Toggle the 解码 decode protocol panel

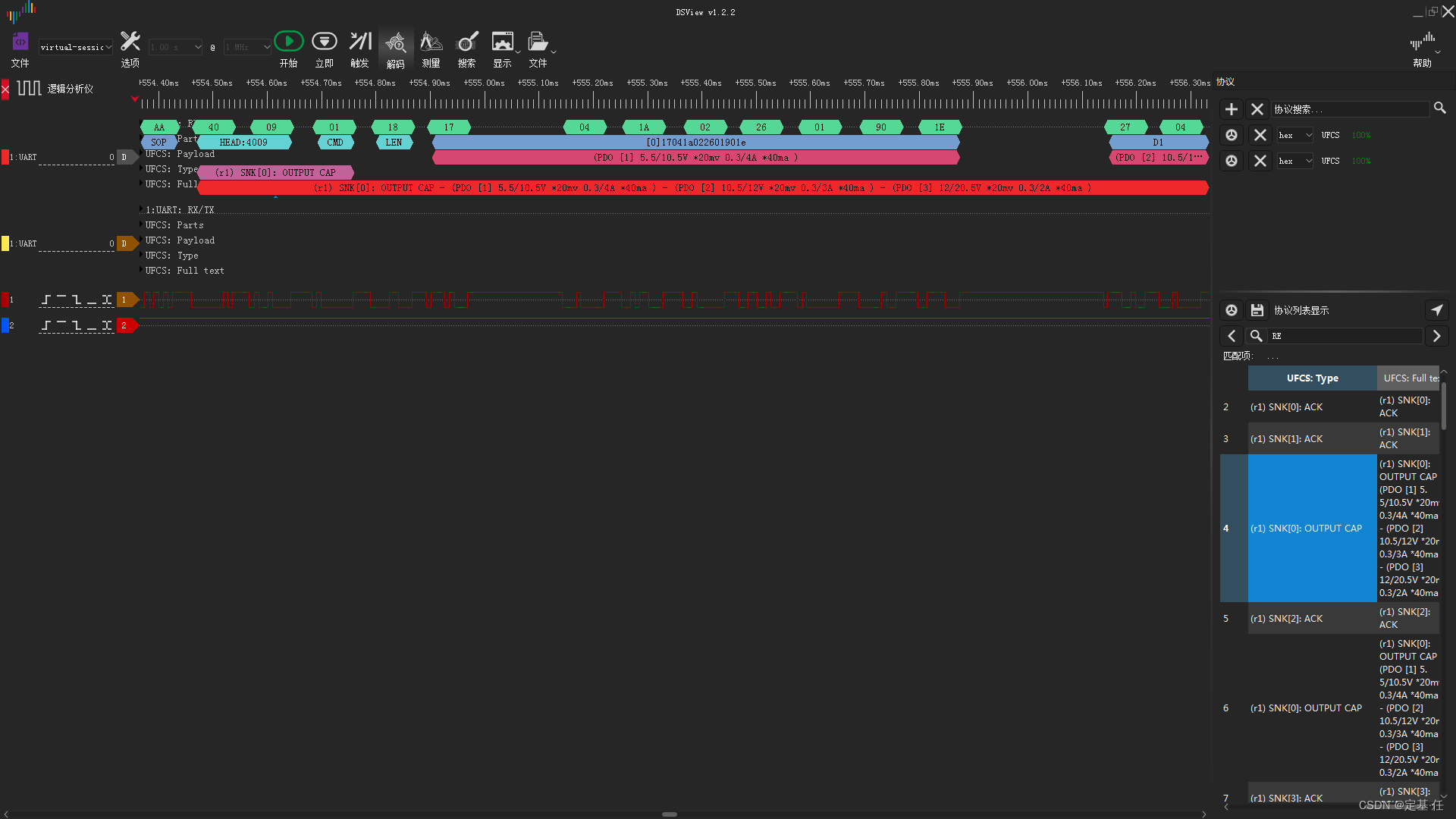coord(395,43)
